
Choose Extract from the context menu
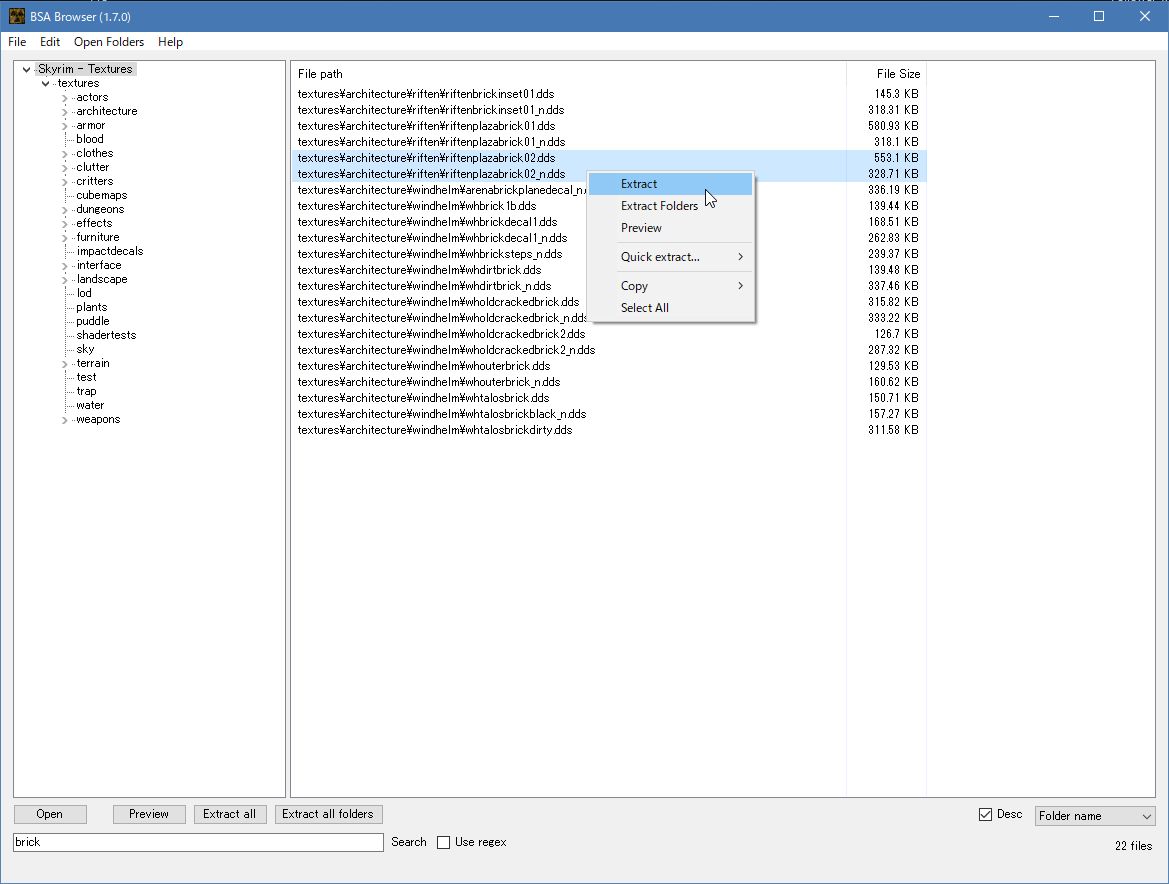point(670,184)
